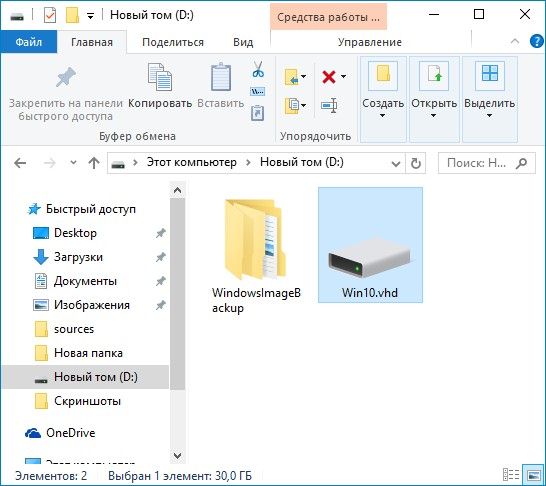The width and height of the screenshot is (546, 486).
Task: Click the New folder icon in title bar
Action: click(72, 15)
